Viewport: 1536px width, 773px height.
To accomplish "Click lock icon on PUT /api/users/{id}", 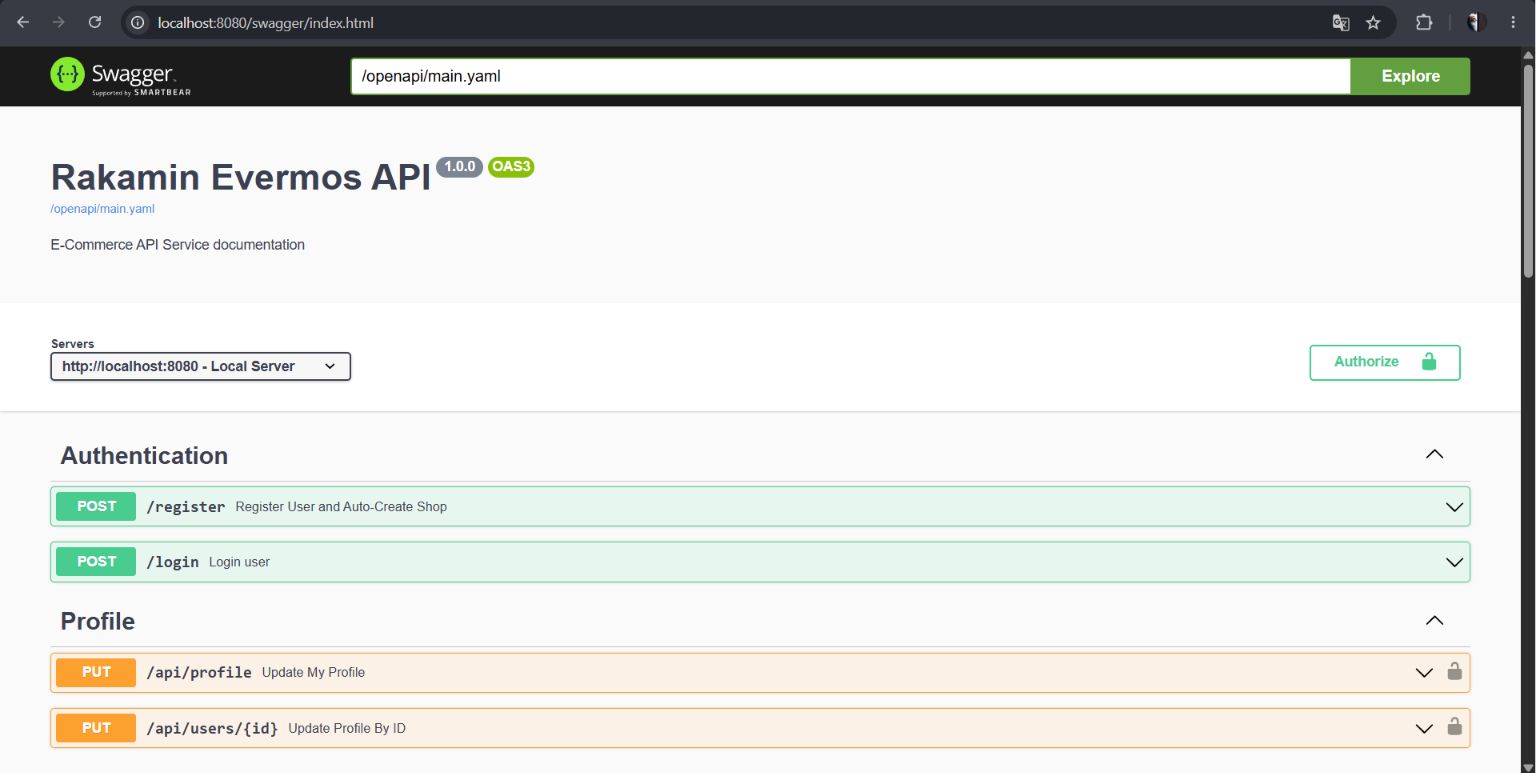I will point(1455,727).
